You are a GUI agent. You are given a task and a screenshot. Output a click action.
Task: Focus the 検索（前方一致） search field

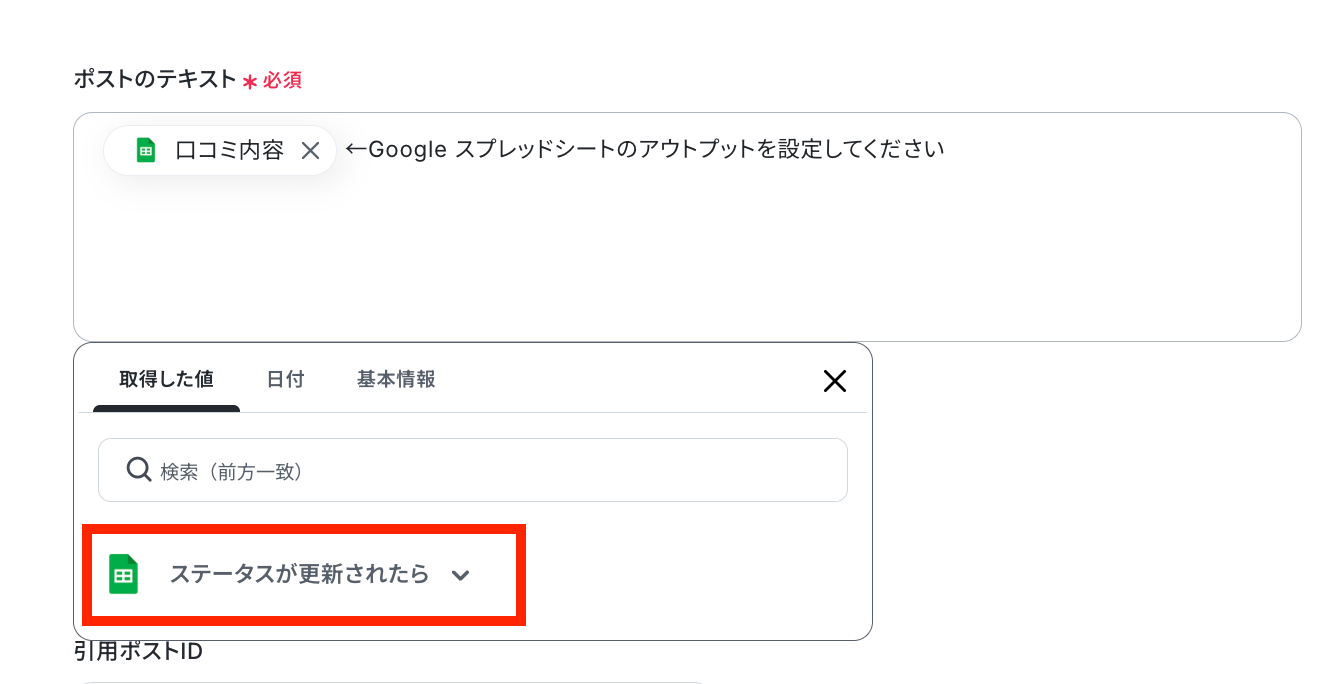pyautogui.click(x=473, y=470)
